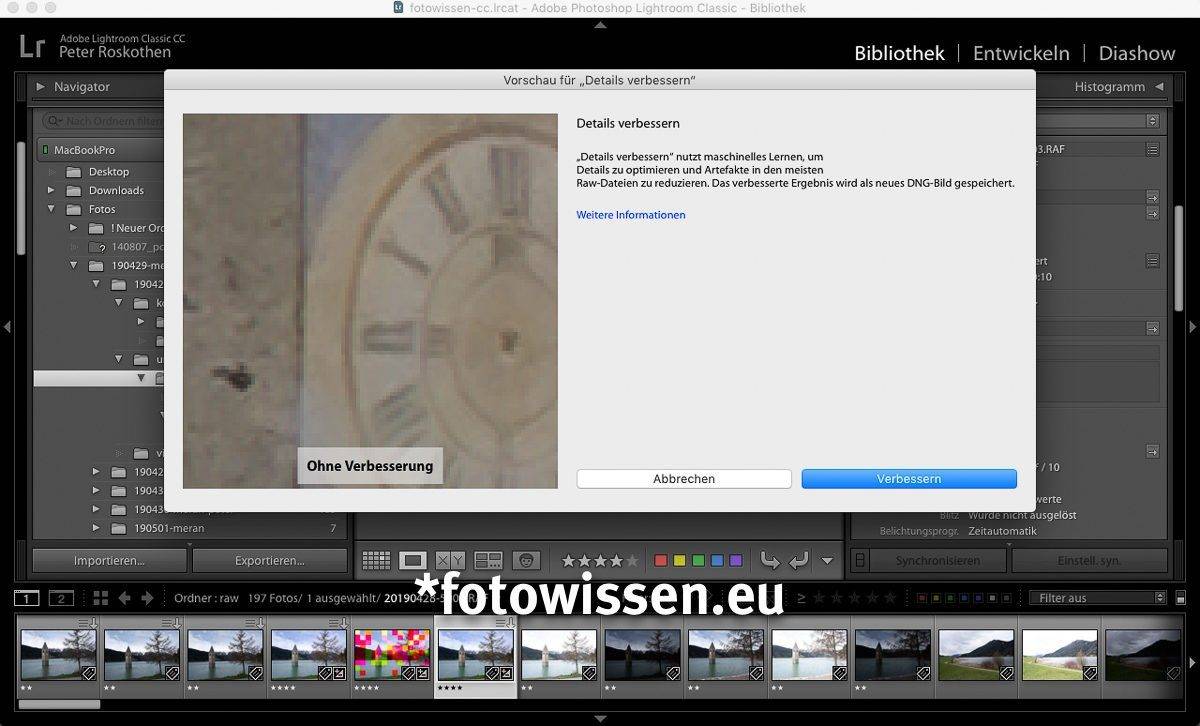Set yellow color label in toolbar
Viewport: 1200px width, 726px height.
pos(679,561)
